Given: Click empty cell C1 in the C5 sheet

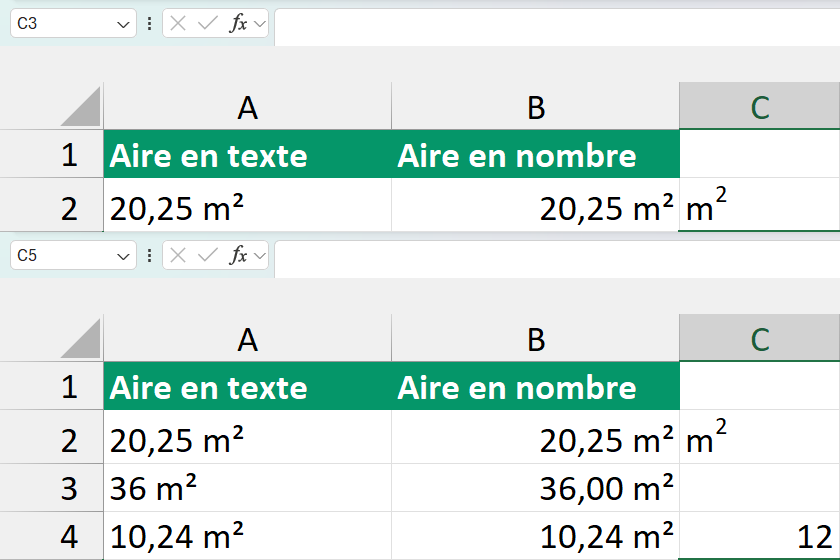Looking at the screenshot, I should point(760,386).
